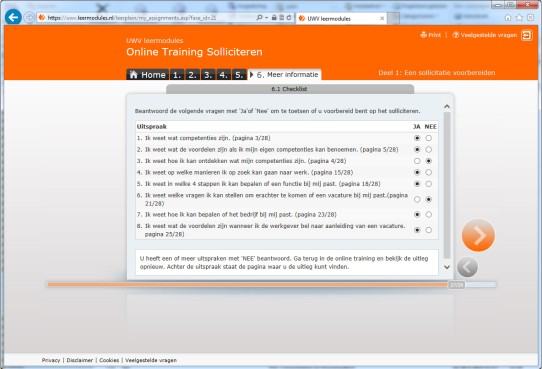
Task: Select NEE for statement 7 bedrijf bij mij past
Action: pos(429,215)
